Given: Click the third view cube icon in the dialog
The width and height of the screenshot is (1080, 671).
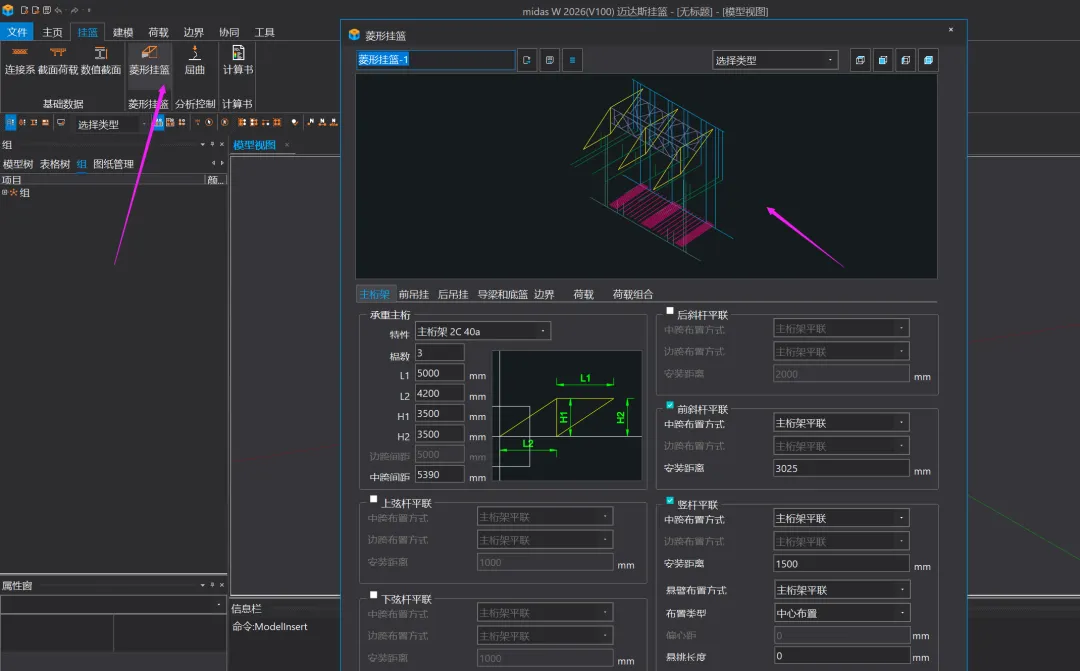Looking at the screenshot, I should pyautogui.click(x=906, y=60).
